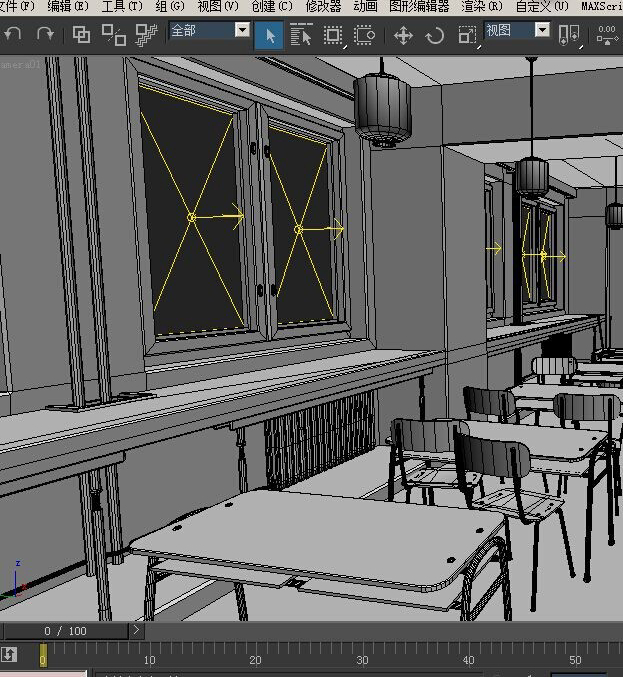Screen dimensions: 623x677
Task: Open the 编辑(E) menu
Action: 68,6
